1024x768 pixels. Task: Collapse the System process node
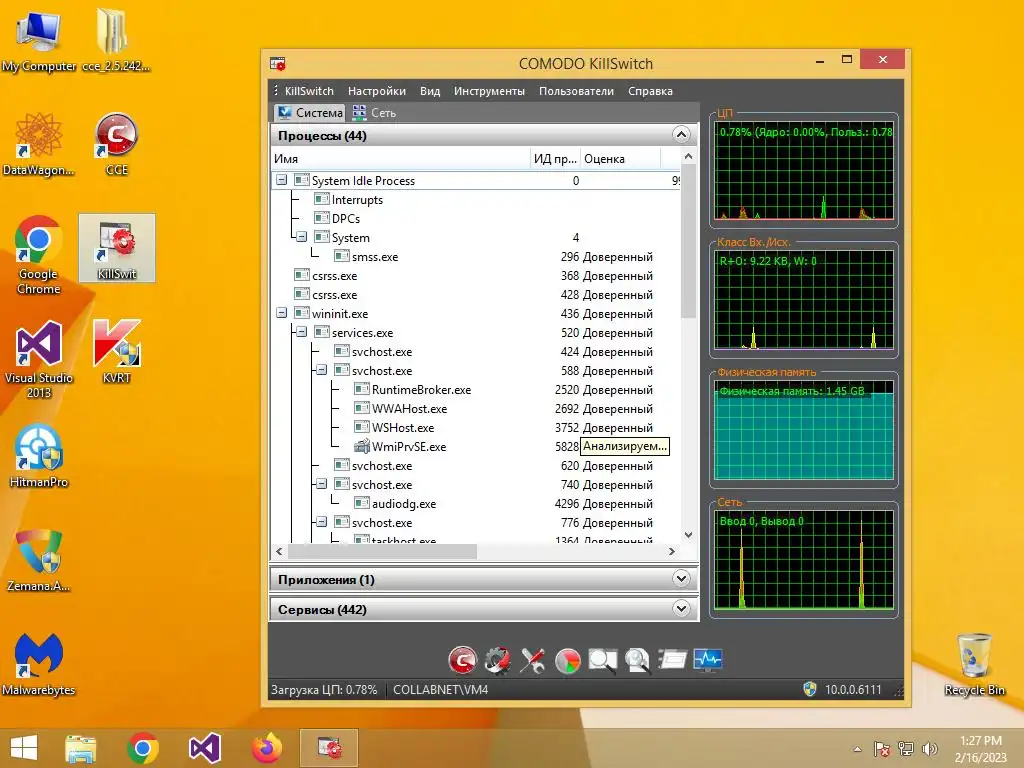[x=302, y=237]
